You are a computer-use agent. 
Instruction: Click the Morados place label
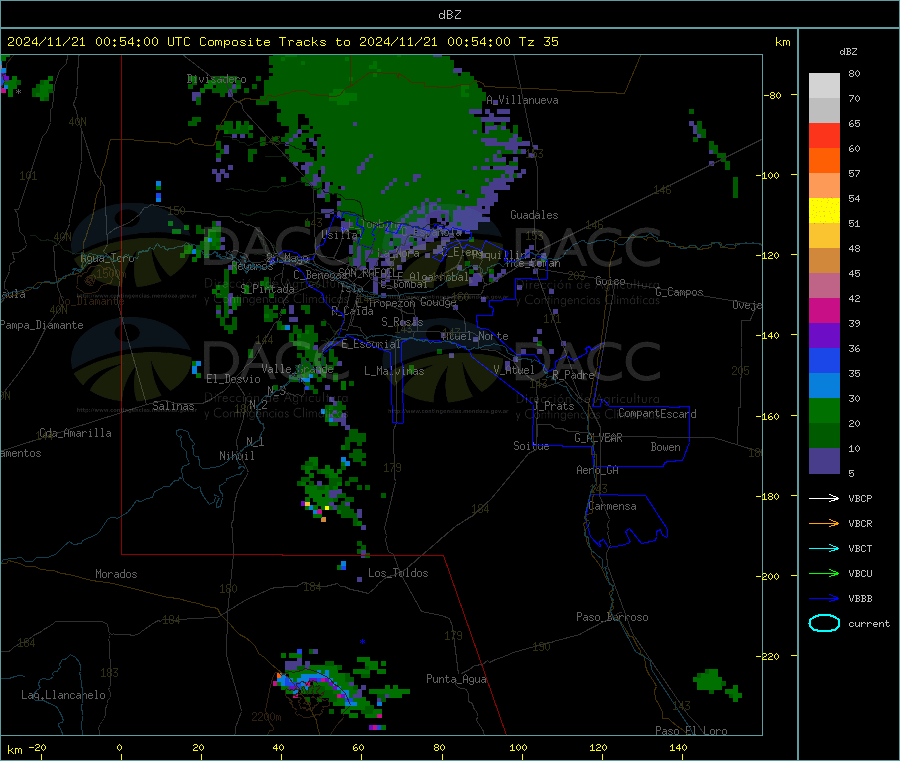click(x=116, y=574)
